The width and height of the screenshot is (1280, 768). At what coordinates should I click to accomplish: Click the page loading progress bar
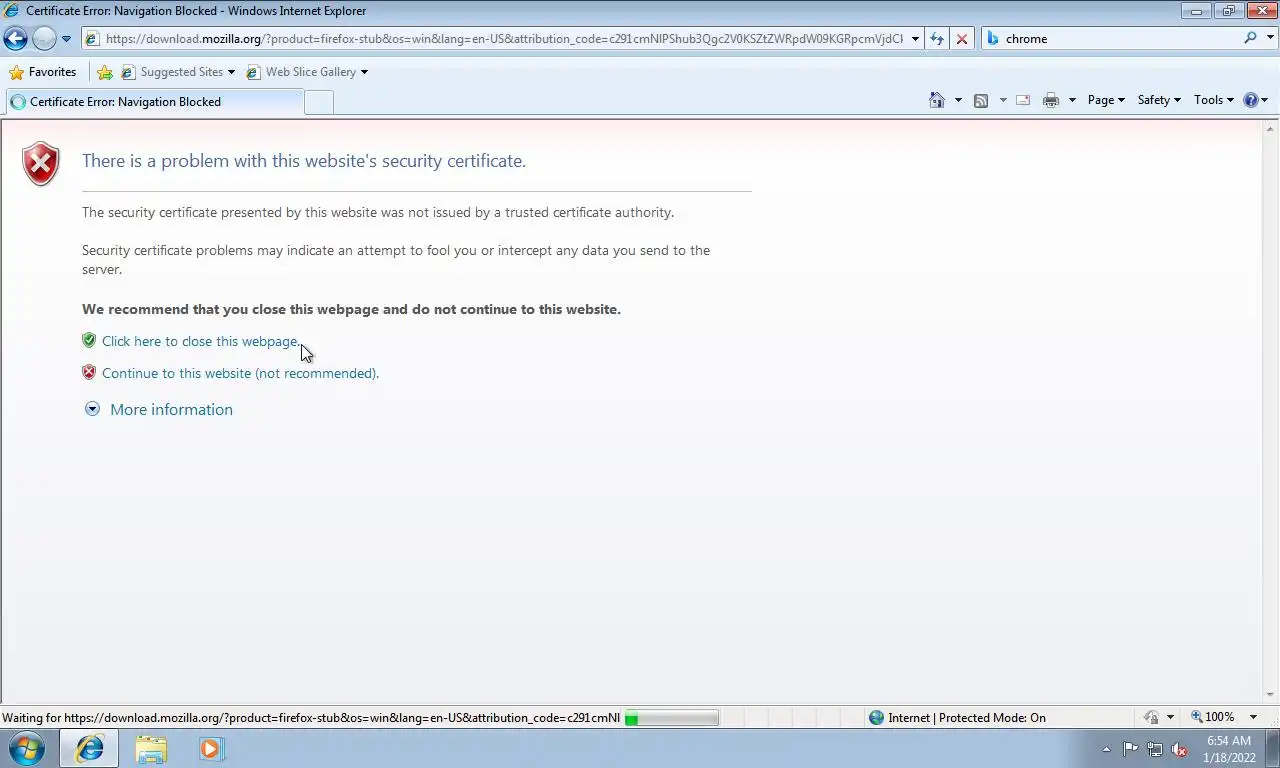(671, 717)
